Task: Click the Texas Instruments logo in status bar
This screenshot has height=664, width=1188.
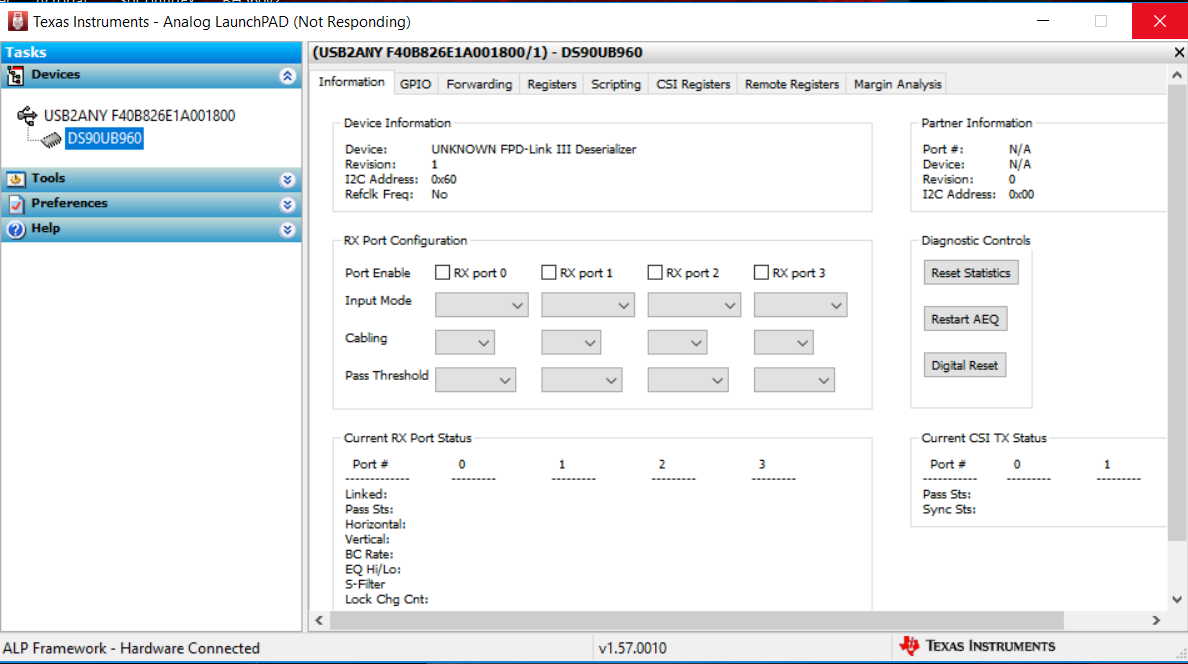Action: [x=910, y=646]
